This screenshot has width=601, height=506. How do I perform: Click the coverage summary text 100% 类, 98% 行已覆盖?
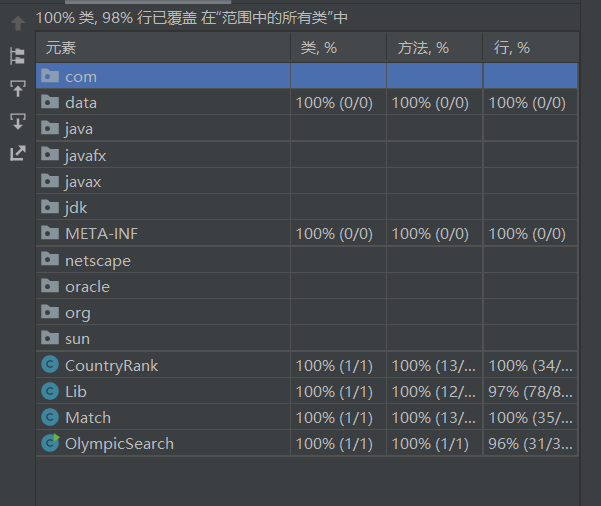(116, 18)
